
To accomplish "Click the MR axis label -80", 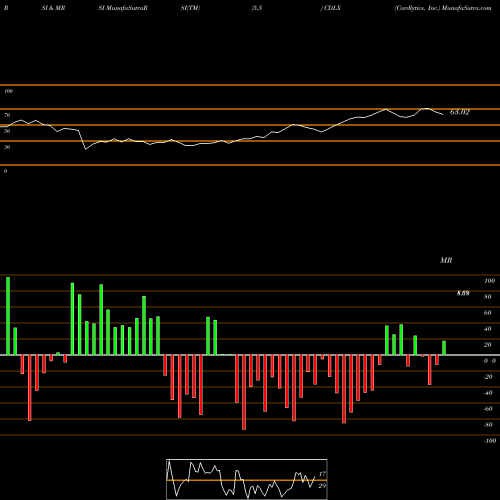I will tap(488, 425).
